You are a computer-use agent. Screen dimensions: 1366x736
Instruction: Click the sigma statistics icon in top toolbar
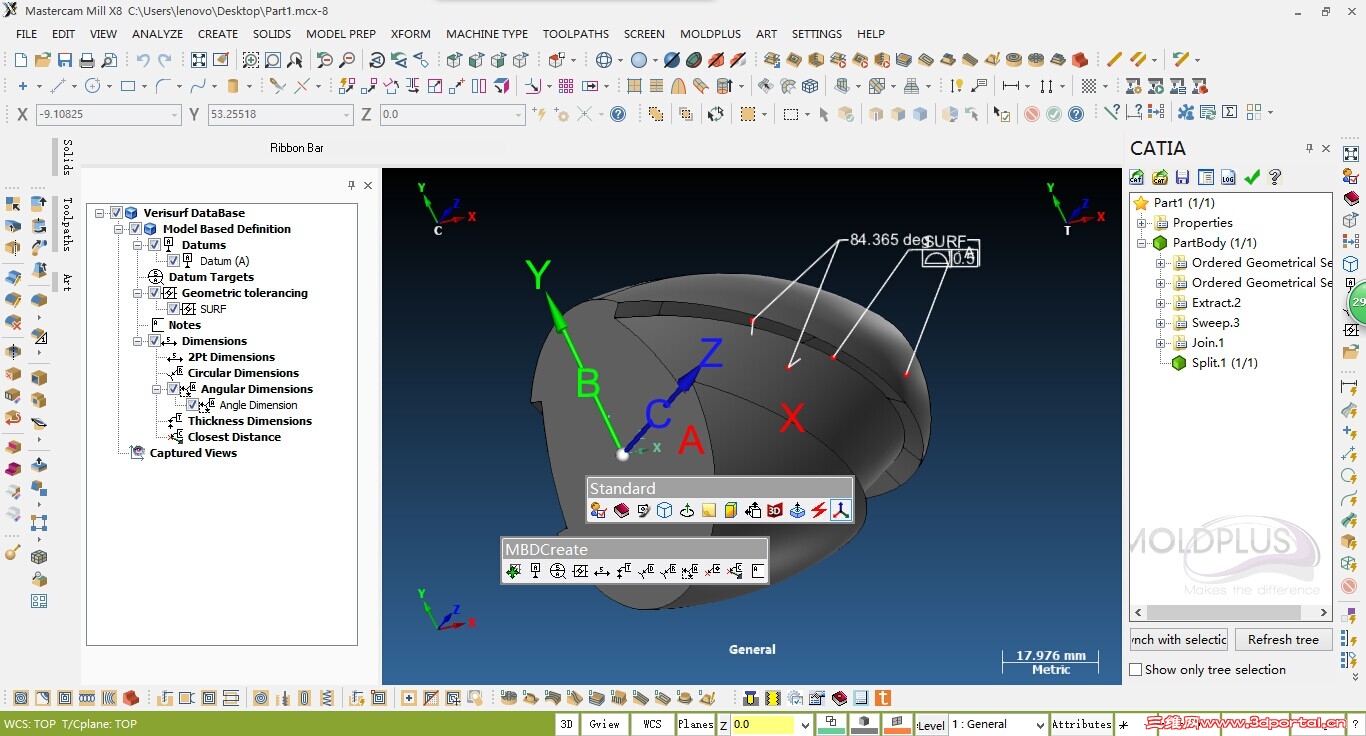pos(1230,113)
